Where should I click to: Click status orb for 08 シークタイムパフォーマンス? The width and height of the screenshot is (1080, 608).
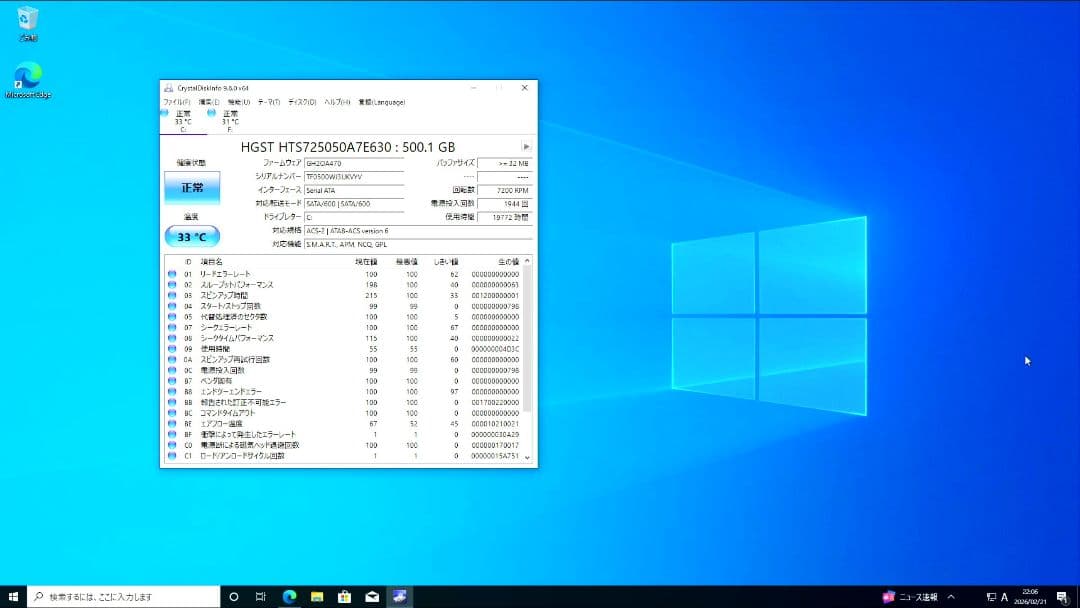[172, 338]
